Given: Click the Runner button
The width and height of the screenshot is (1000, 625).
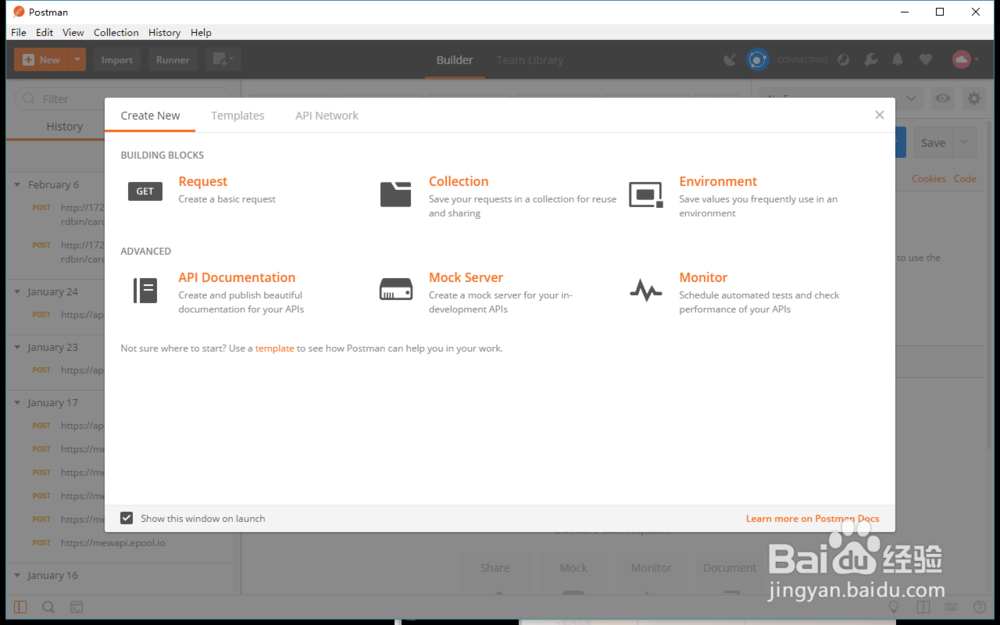Looking at the screenshot, I should pos(172,60).
